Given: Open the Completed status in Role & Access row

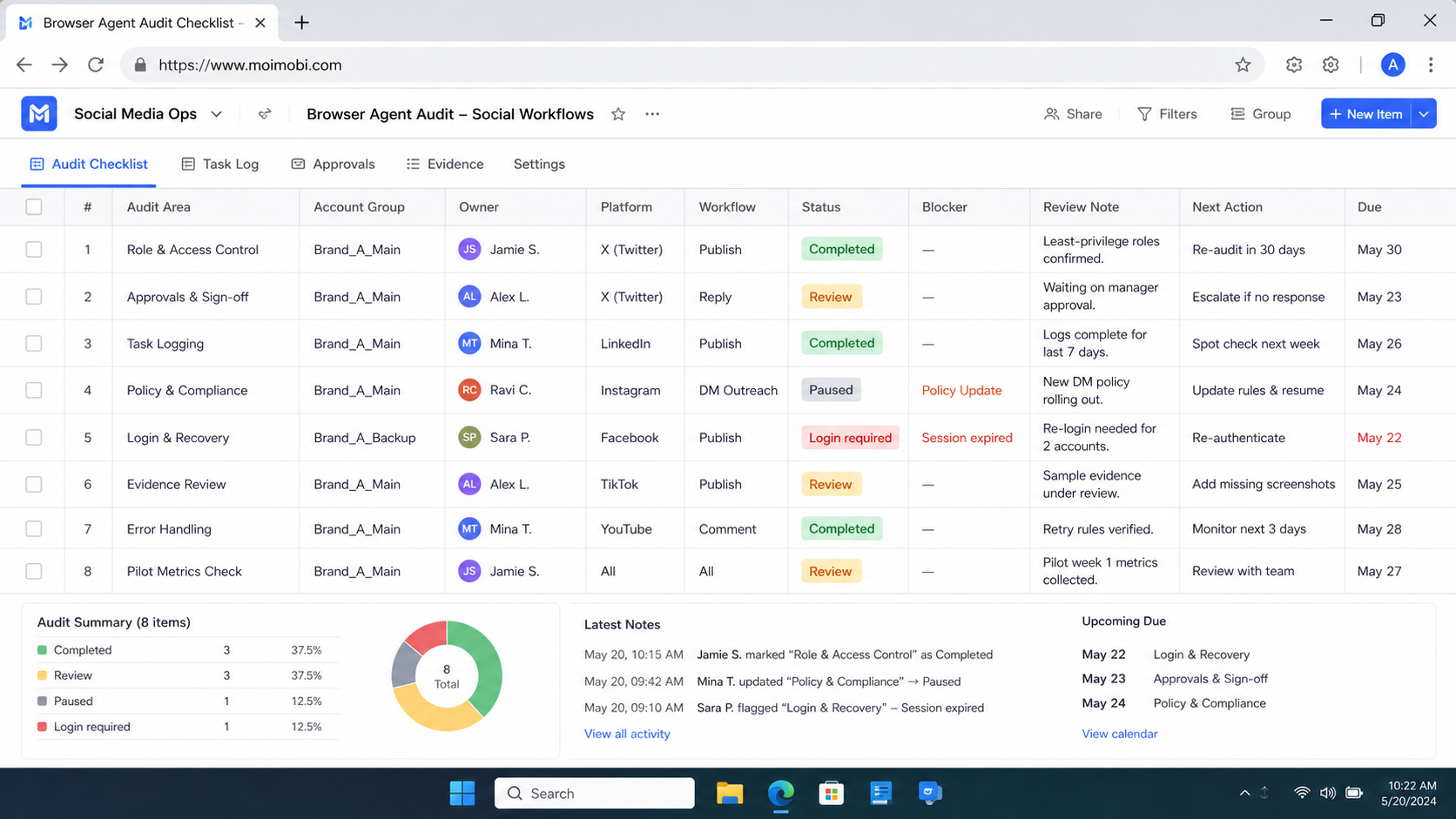Looking at the screenshot, I should point(841,249).
